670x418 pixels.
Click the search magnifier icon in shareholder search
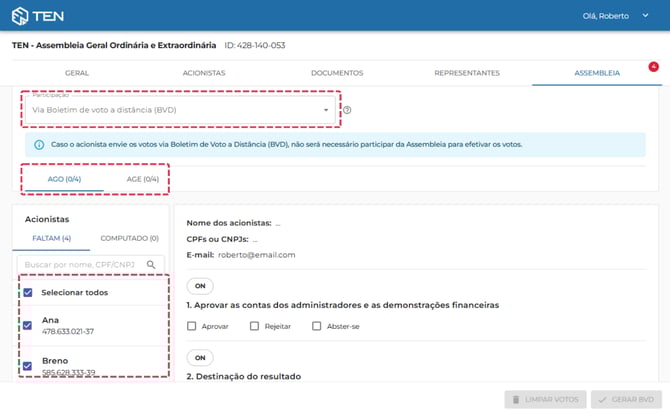152,265
